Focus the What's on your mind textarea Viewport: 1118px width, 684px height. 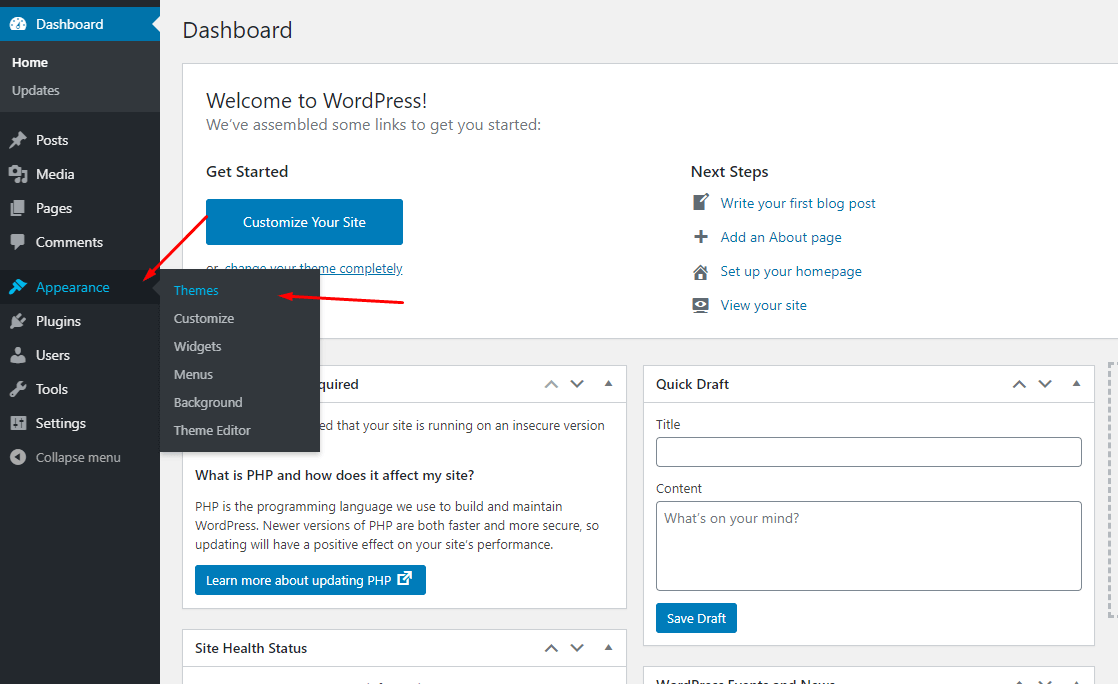[868, 546]
